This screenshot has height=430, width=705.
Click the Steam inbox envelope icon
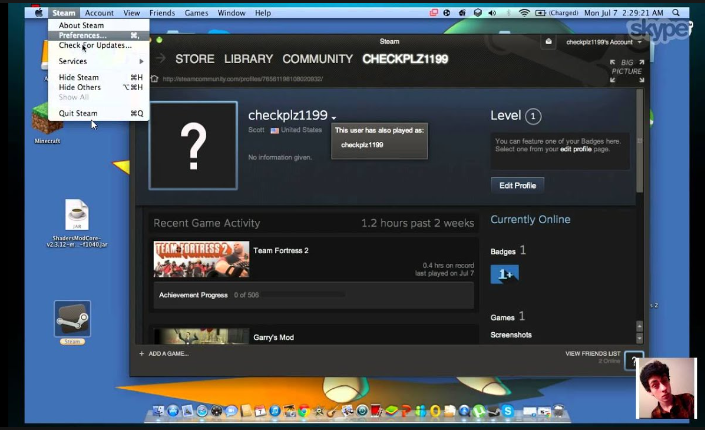548,42
